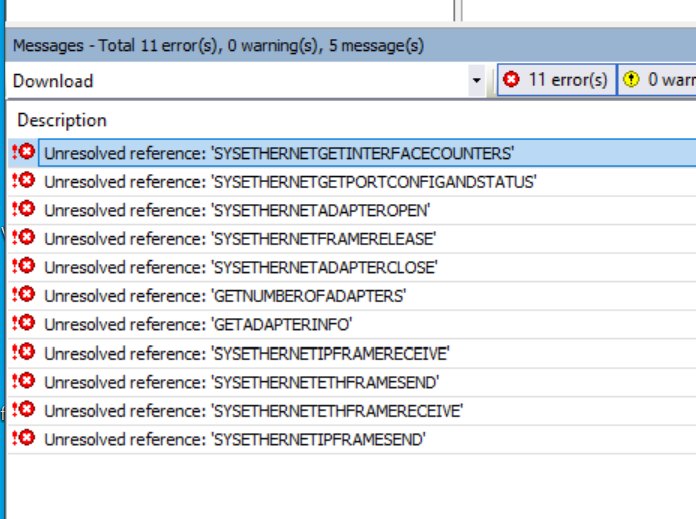
Task: Click the Download message category combo box
Action: point(238,80)
